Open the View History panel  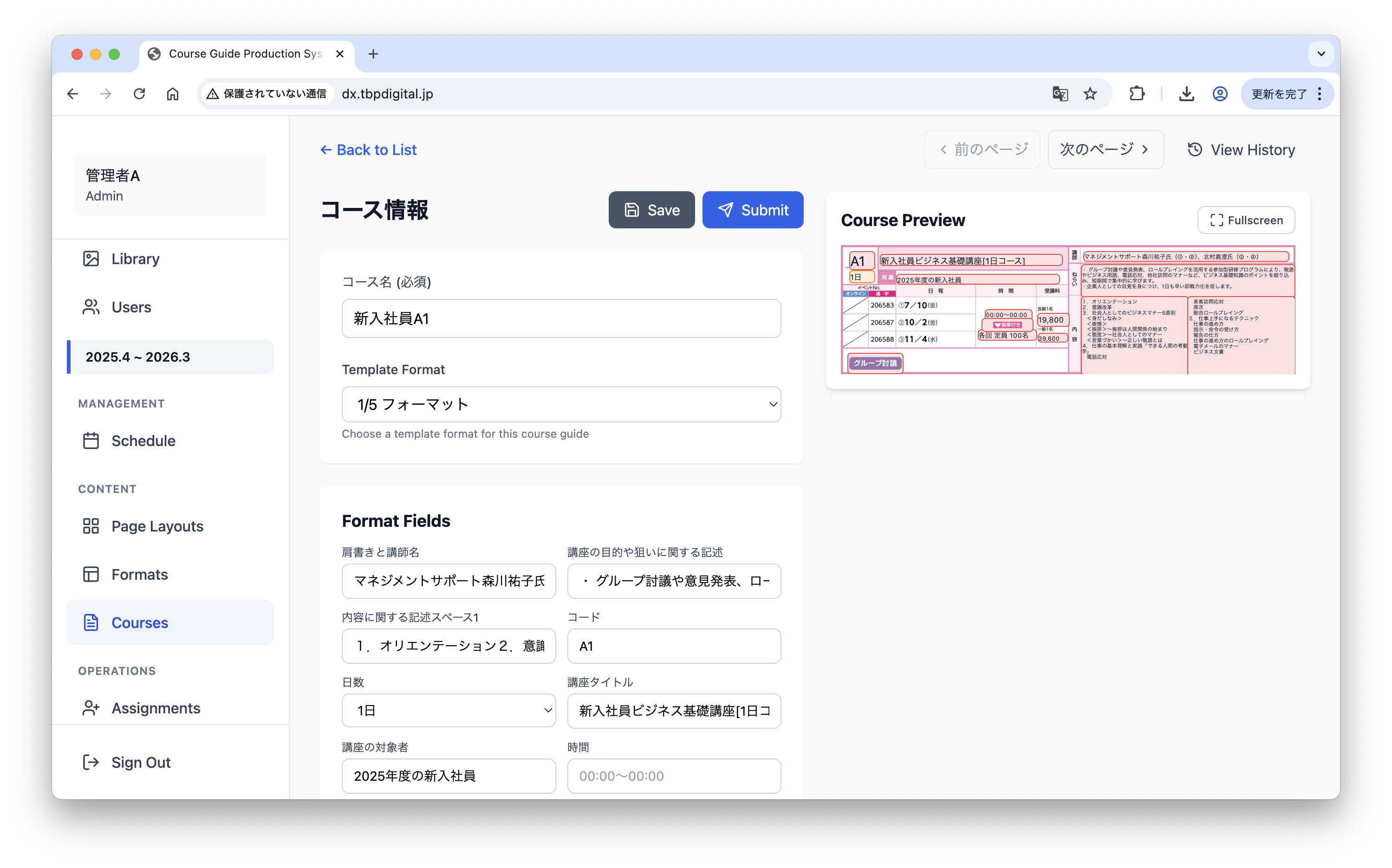(1241, 149)
